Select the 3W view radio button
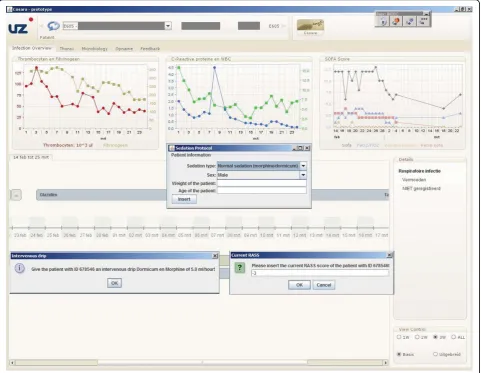The height and width of the screenshot is (373, 481). 435,337
